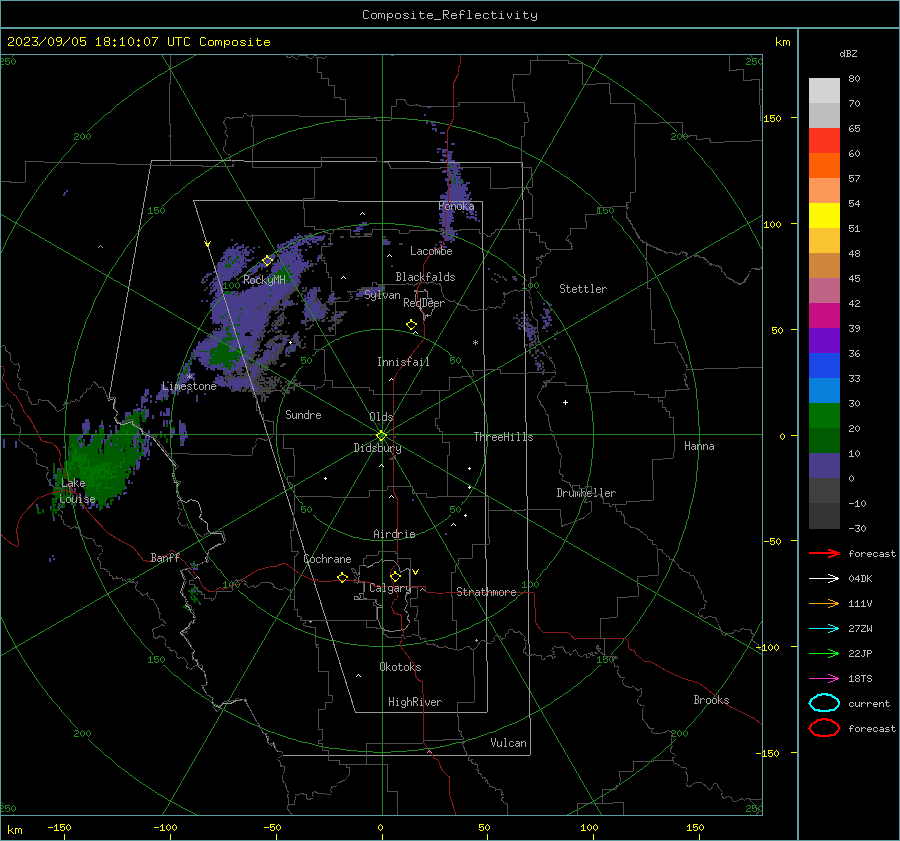Viewport: 900px width, 841px height.
Task: Click the magenta 18TS arrow legend icon
Action: coord(824,679)
